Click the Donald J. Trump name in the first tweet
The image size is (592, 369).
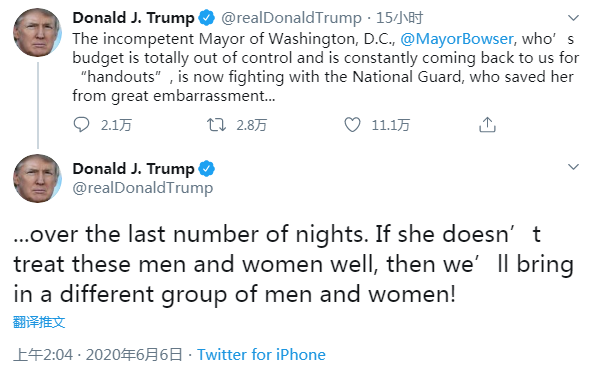(133, 18)
